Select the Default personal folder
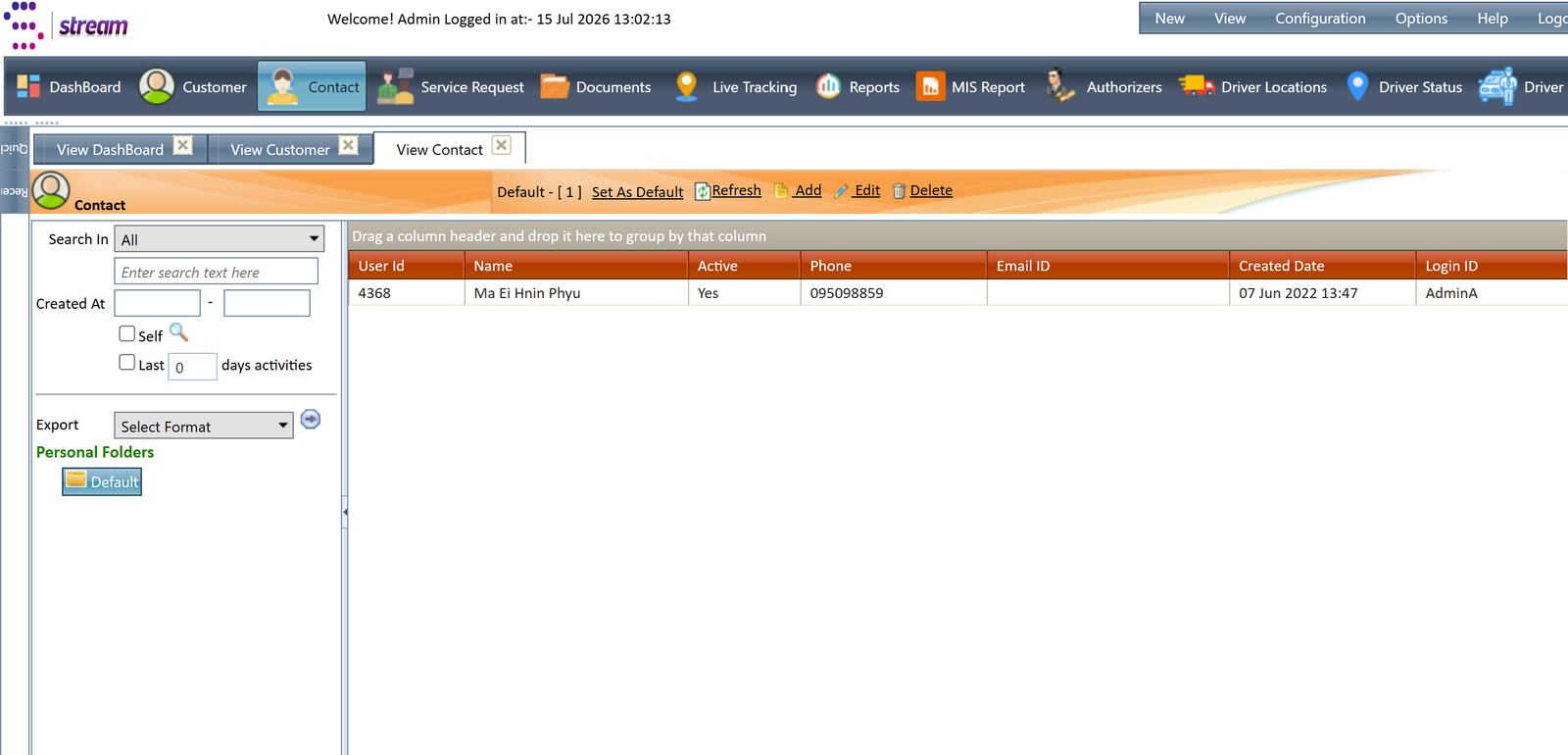This screenshot has height=755, width=1568. tap(102, 481)
